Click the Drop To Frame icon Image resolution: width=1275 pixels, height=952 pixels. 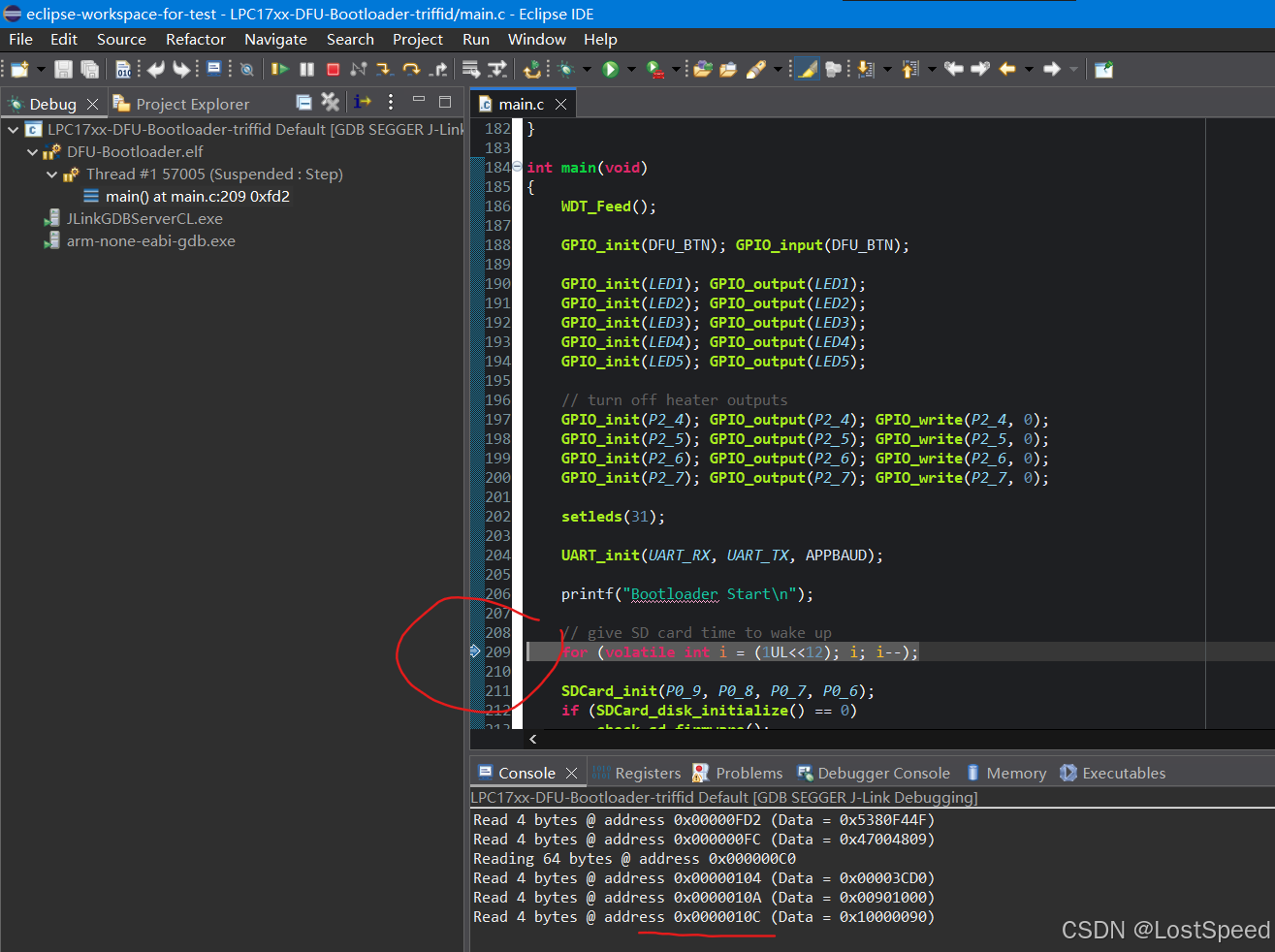(x=471, y=69)
